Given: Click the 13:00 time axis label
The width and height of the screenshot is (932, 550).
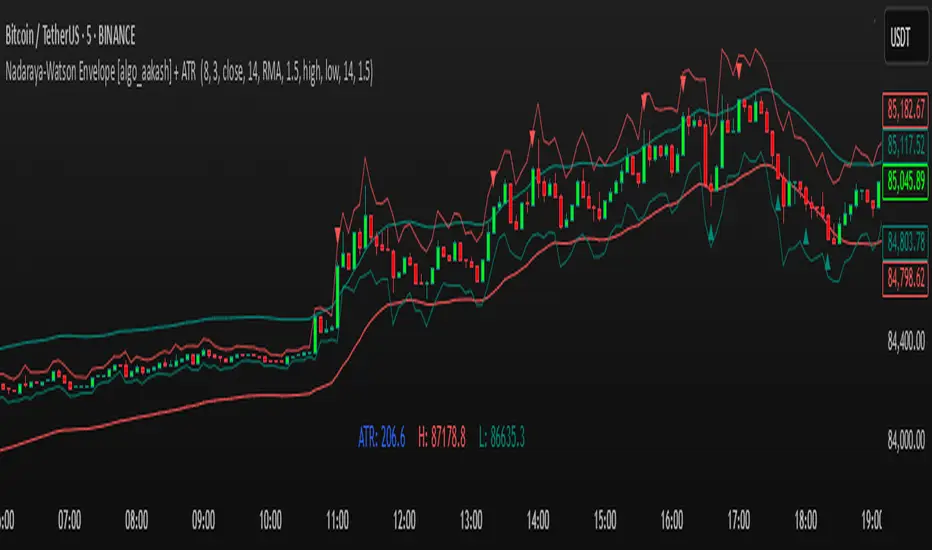Looking at the screenshot, I should click(471, 520).
